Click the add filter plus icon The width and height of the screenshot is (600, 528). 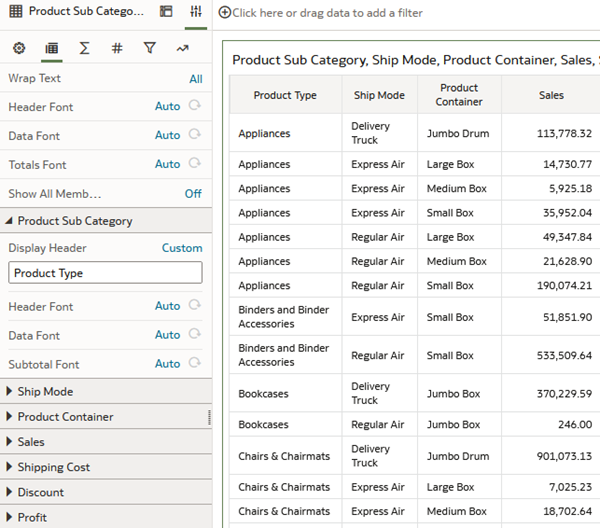coord(224,13)
